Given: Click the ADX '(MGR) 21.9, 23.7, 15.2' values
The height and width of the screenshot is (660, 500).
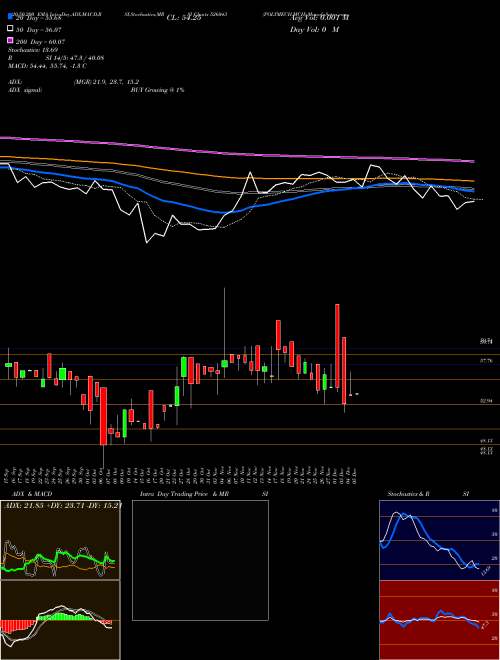Looking at the screenshot, I should pyautogui.click(x=106, y=82).
